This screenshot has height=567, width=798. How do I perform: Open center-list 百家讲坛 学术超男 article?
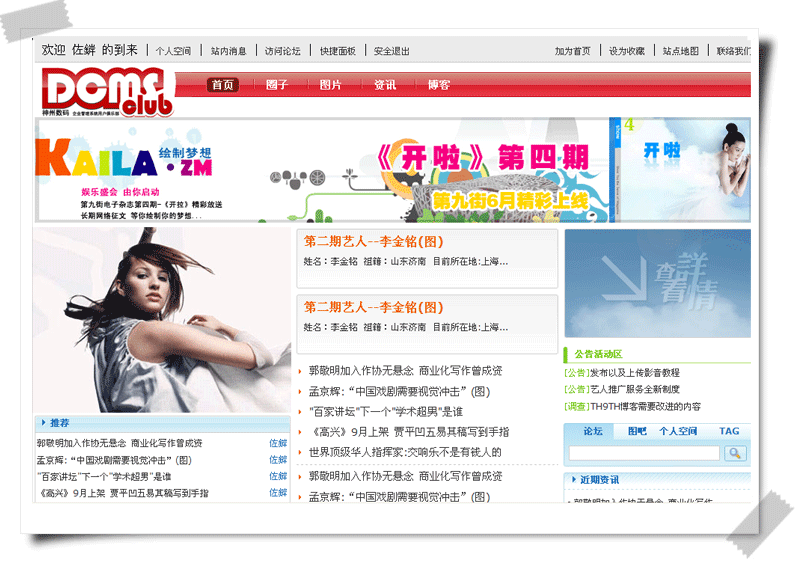[x=385, y=412]
